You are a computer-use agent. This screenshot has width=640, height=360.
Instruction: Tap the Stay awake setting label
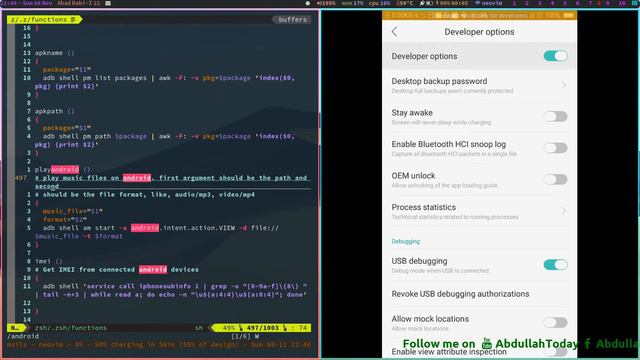(x=412, y=113)
